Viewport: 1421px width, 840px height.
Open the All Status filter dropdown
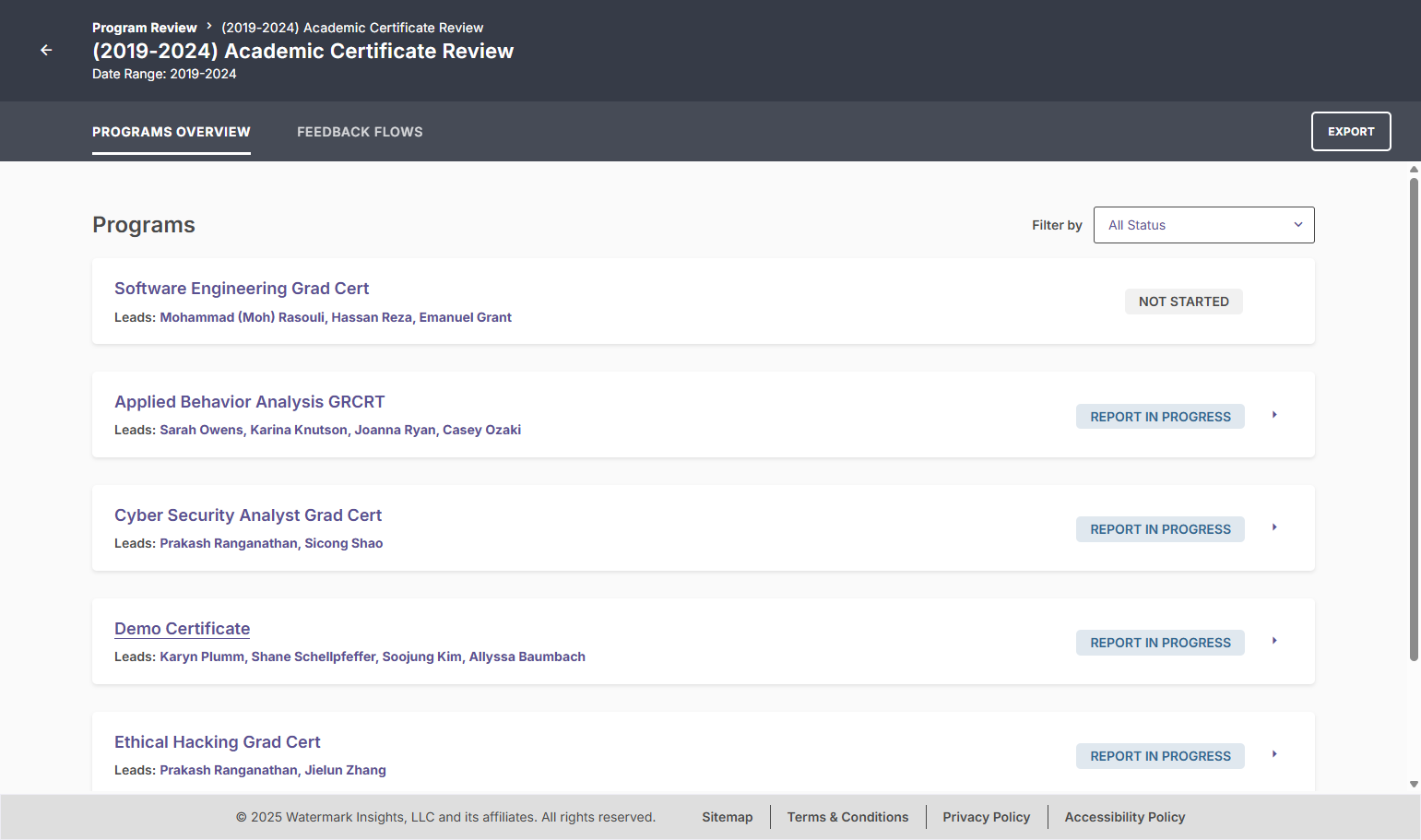tap(1203, 225)
